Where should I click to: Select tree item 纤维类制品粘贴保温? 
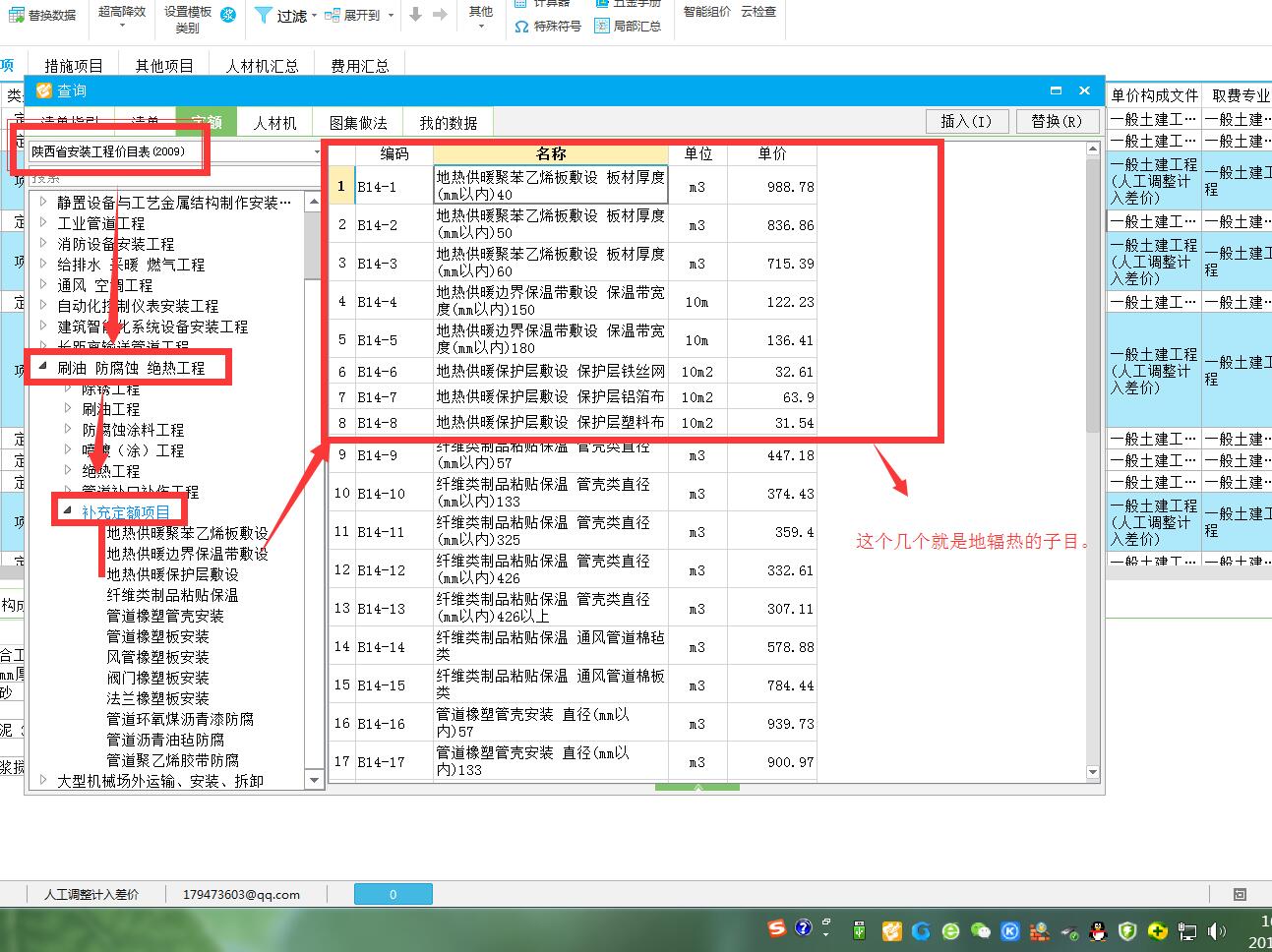coord(172,594)
